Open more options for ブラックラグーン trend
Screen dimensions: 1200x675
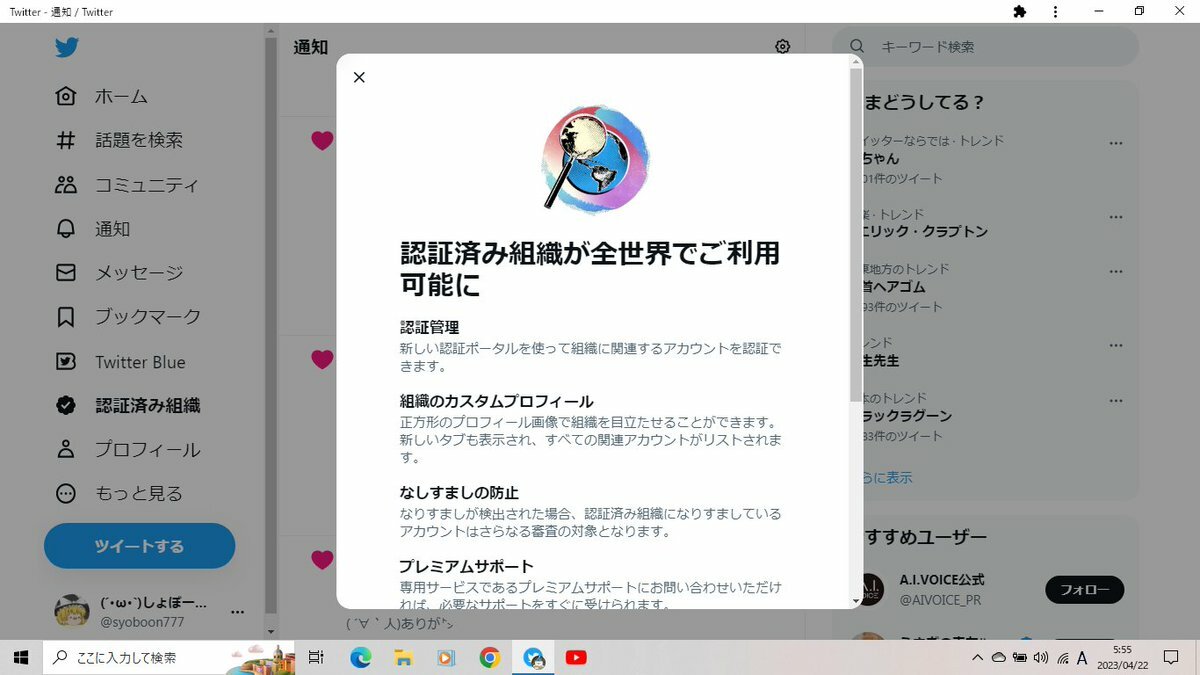coord(1116,400)
